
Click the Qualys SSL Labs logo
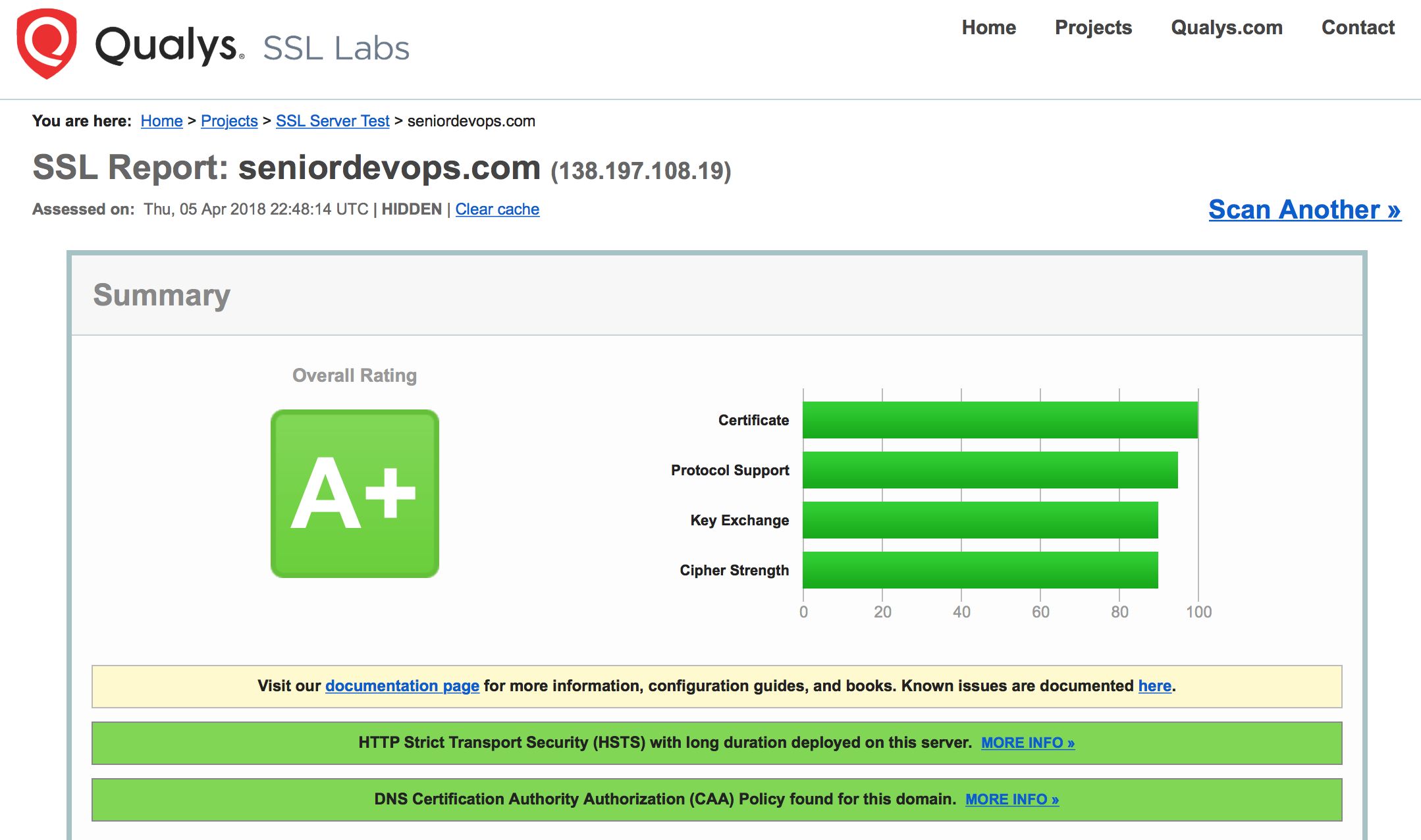point(211,46)
